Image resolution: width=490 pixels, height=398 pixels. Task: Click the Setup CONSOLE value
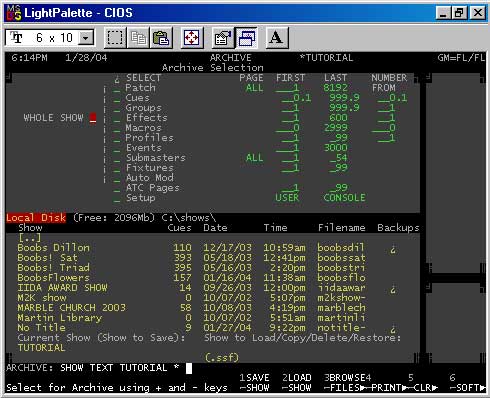(x=344, y=198)
